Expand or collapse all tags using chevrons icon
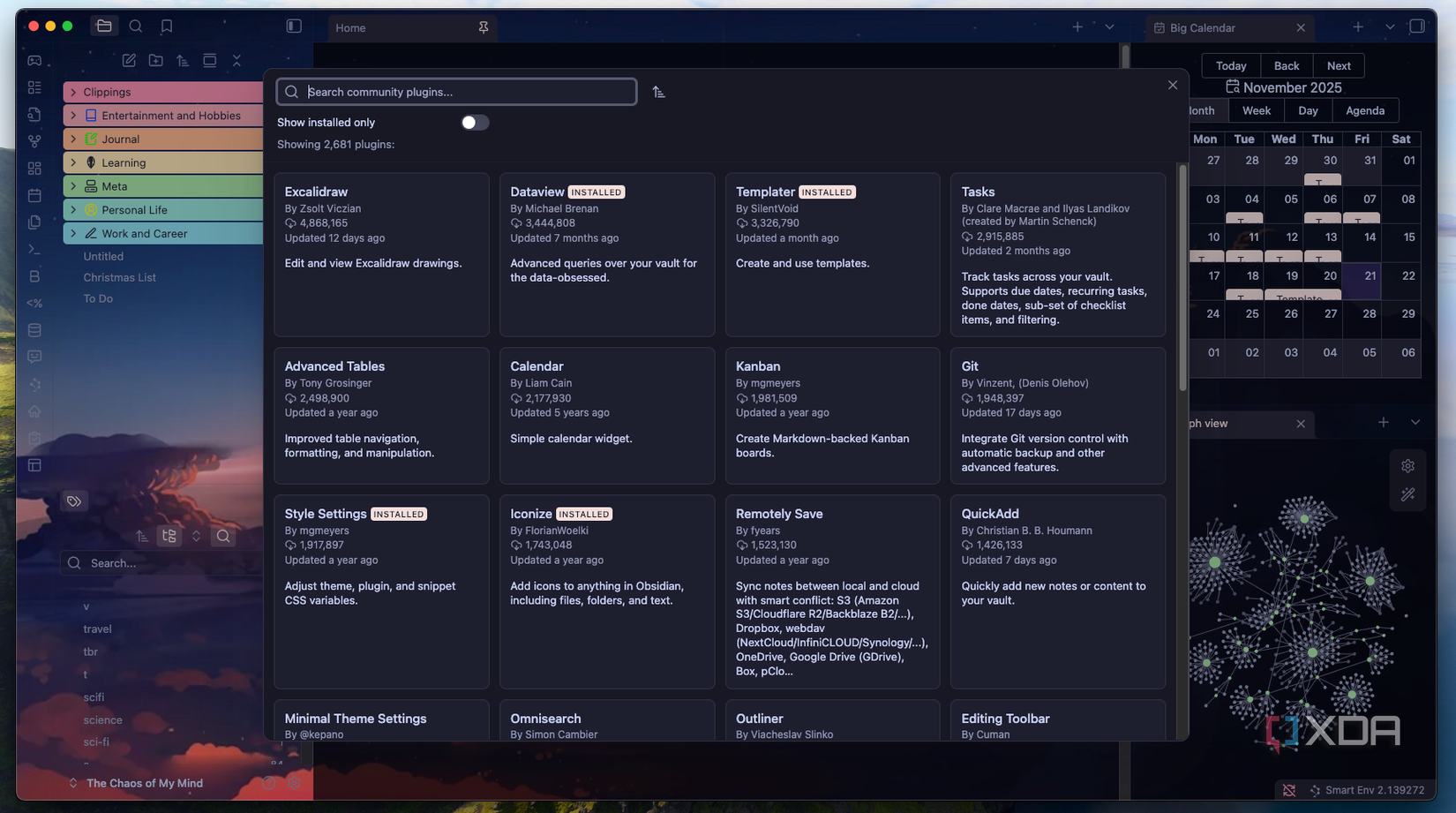Image resolution: width=1456 pixels, height=813 pixels. pos(196,536)
